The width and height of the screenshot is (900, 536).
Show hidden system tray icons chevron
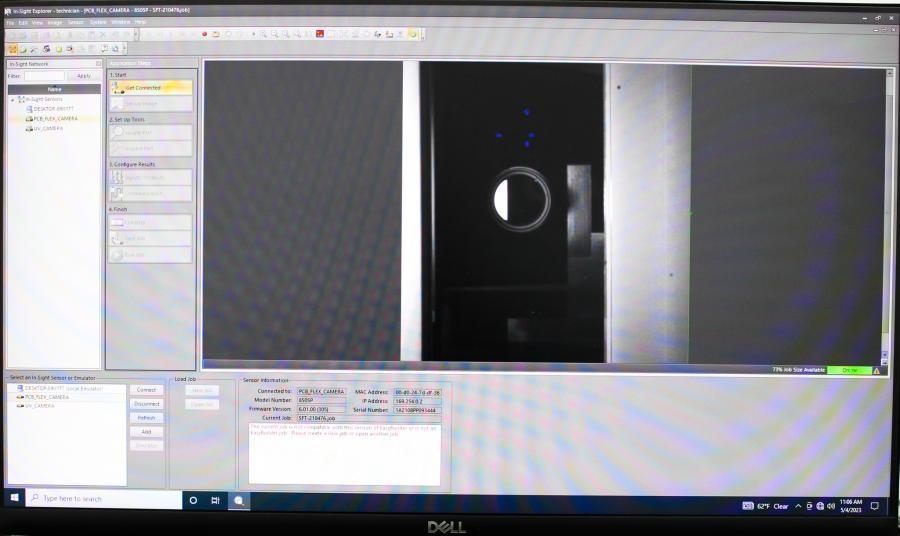pos(798,506)
